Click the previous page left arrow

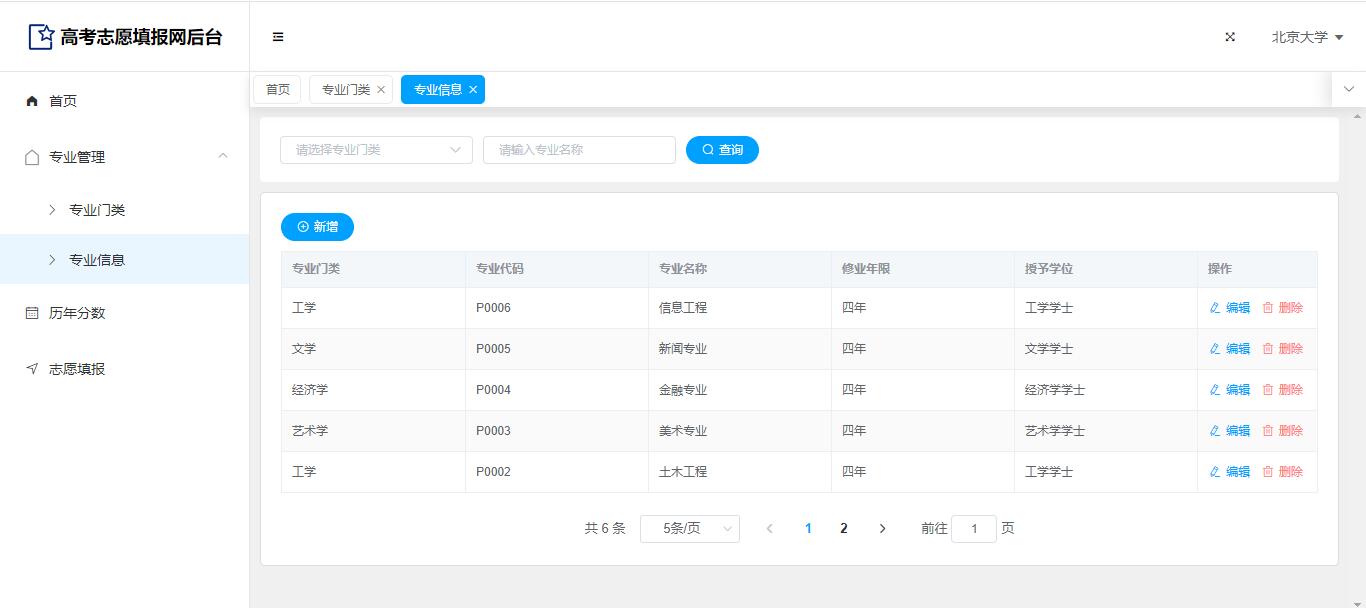coord(769,529)
